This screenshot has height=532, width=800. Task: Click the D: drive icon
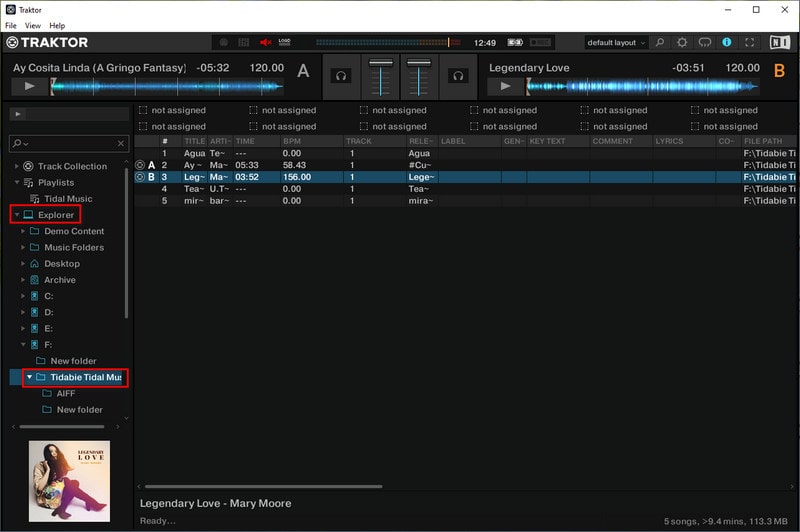[34, 312]
